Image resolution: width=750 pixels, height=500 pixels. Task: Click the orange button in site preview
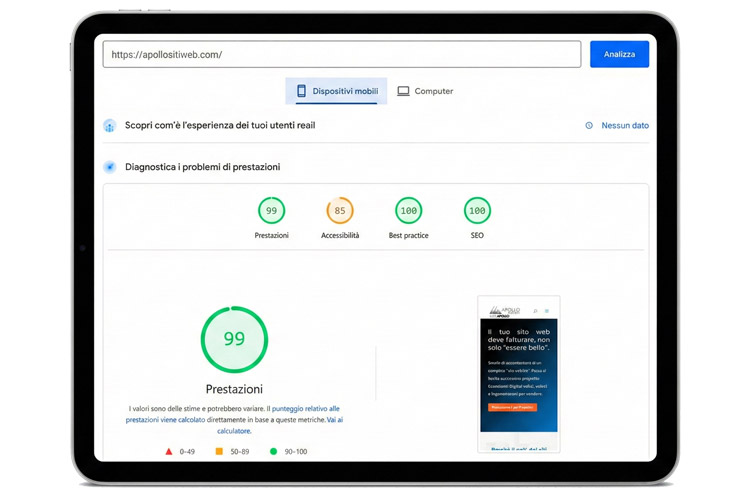[512, 407]
